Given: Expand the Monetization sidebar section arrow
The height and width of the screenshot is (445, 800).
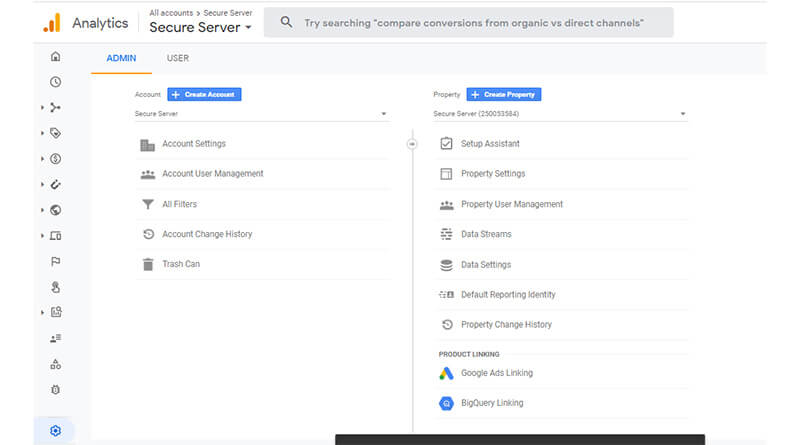Looking at the screenshot, I should [42, 159].
